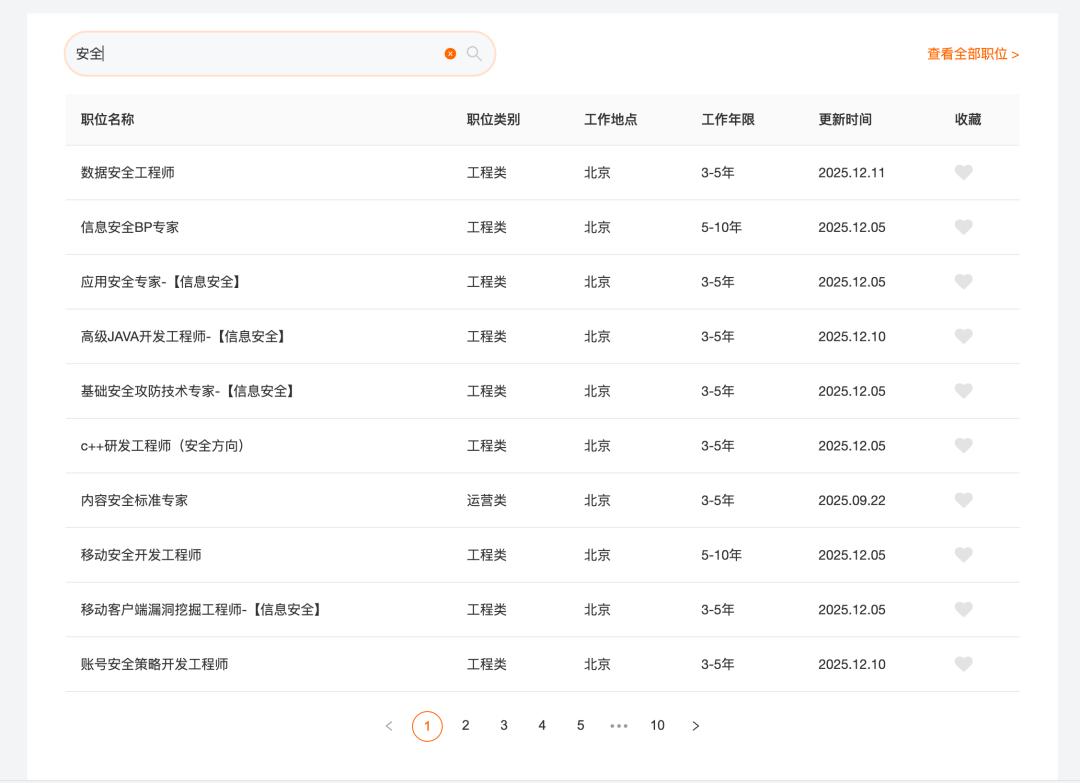
Task: Click heart icon for c++研发工程师 row
Action: [x=963, y=446]
